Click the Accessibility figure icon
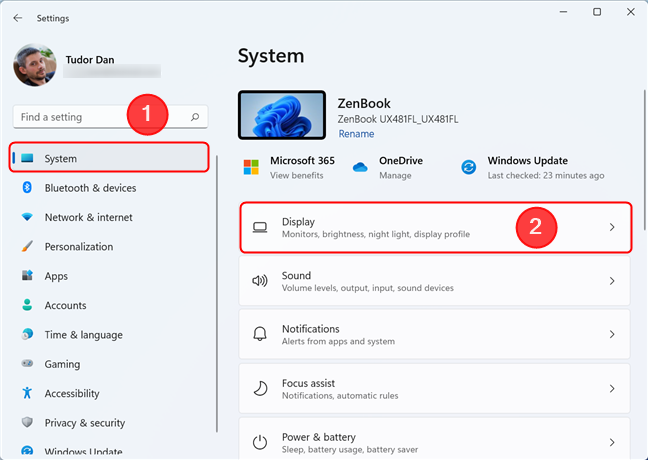648x460 pixels. [x=27, y=393]
